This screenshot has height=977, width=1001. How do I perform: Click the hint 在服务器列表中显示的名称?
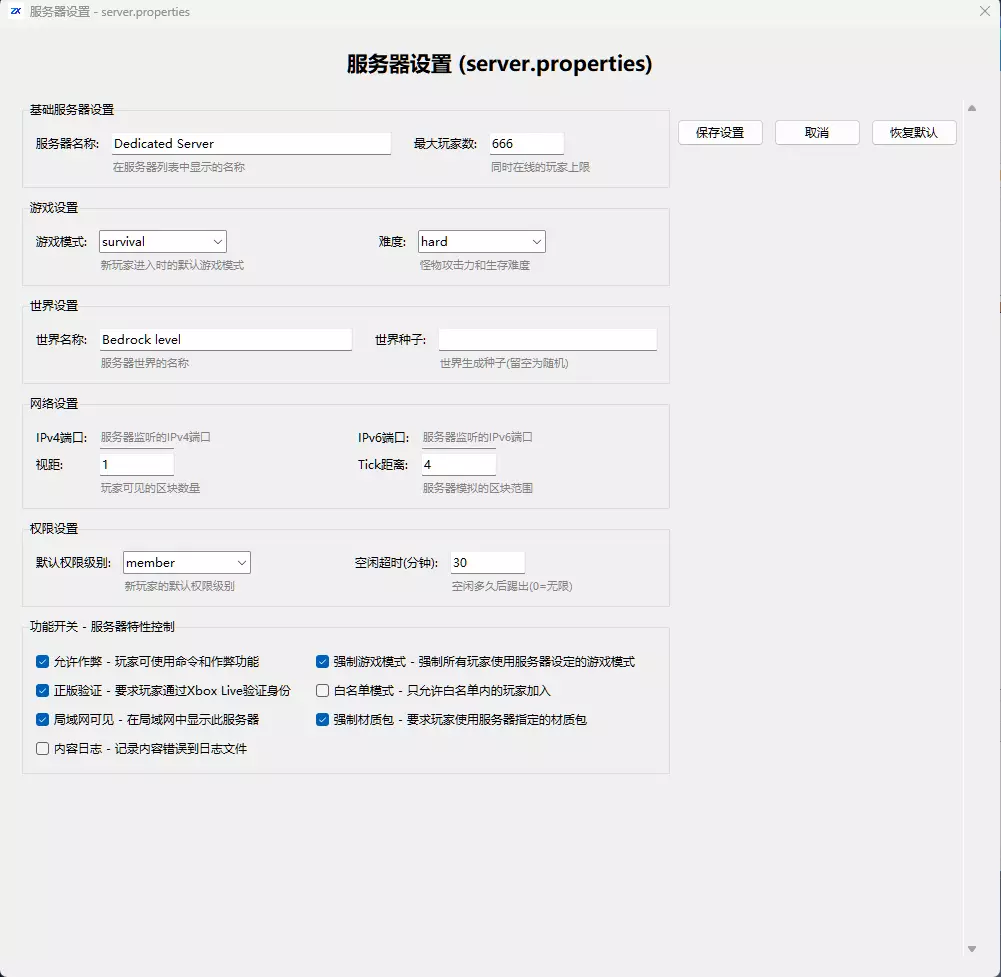click(179, 167)
